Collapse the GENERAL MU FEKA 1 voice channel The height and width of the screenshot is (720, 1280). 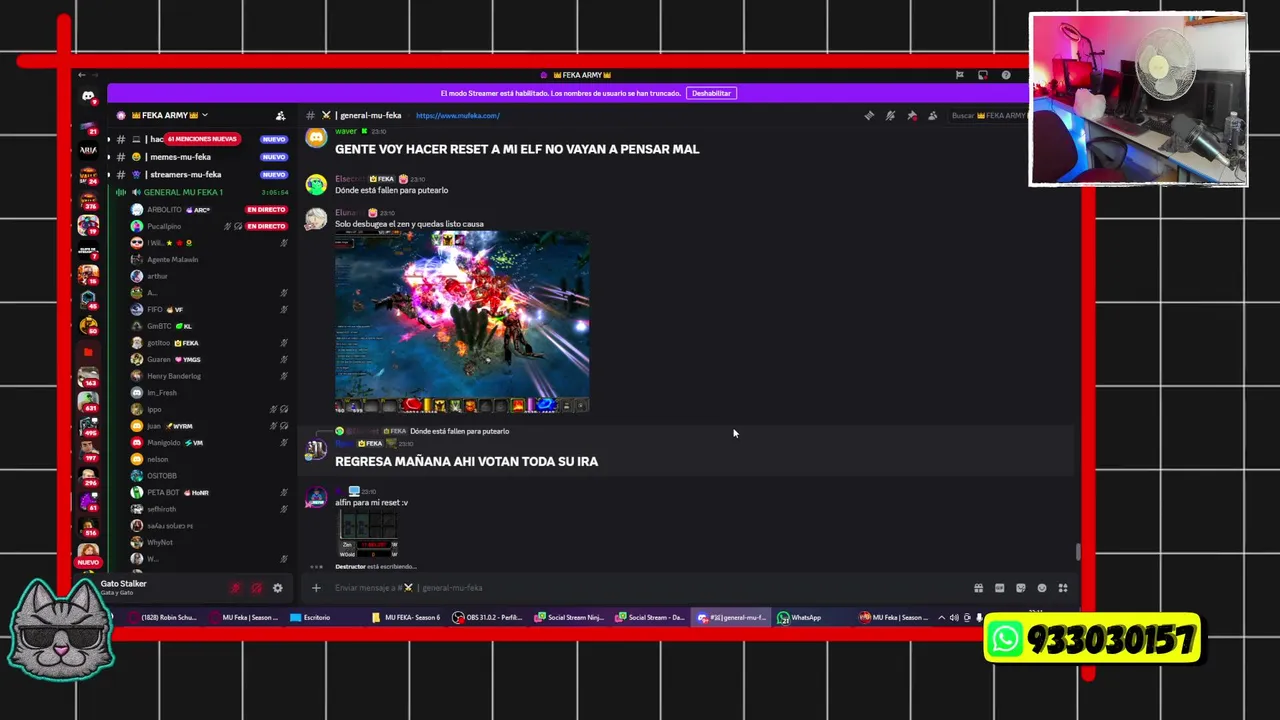pos(183,192)
